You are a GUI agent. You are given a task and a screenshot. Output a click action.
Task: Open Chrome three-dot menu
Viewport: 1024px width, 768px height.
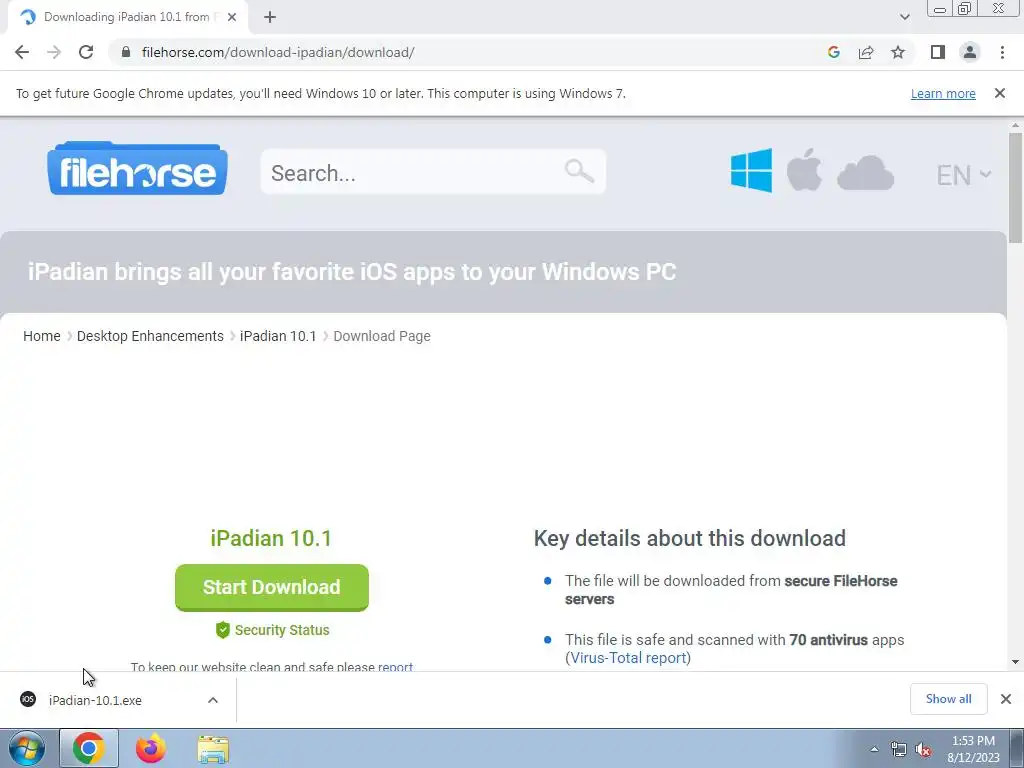(x=1002, y=52)
